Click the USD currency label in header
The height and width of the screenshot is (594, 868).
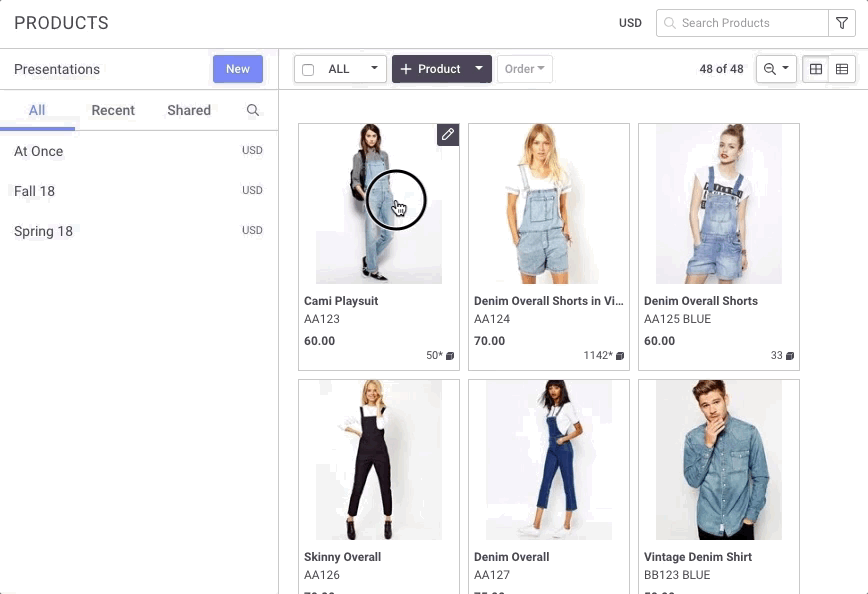coord(630,23)
